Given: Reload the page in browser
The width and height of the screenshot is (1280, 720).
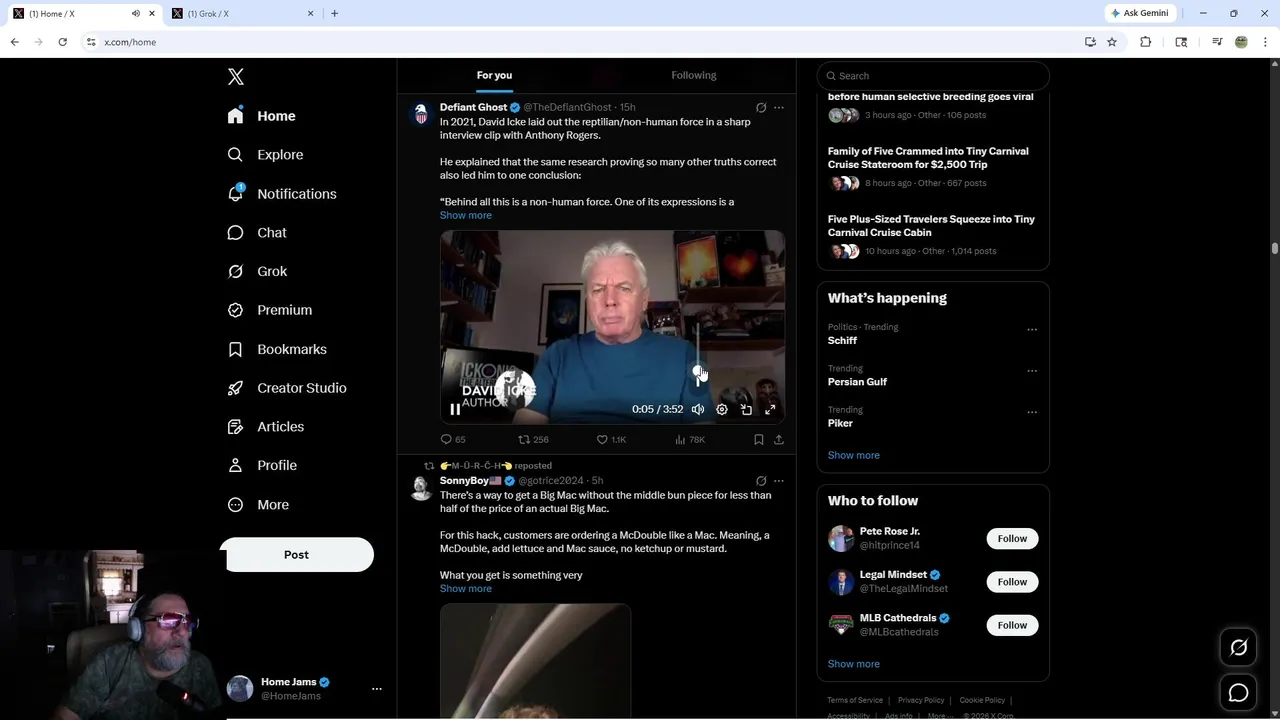Looking at the screenshot, I should pyautogui.click(x=62, y=42).
